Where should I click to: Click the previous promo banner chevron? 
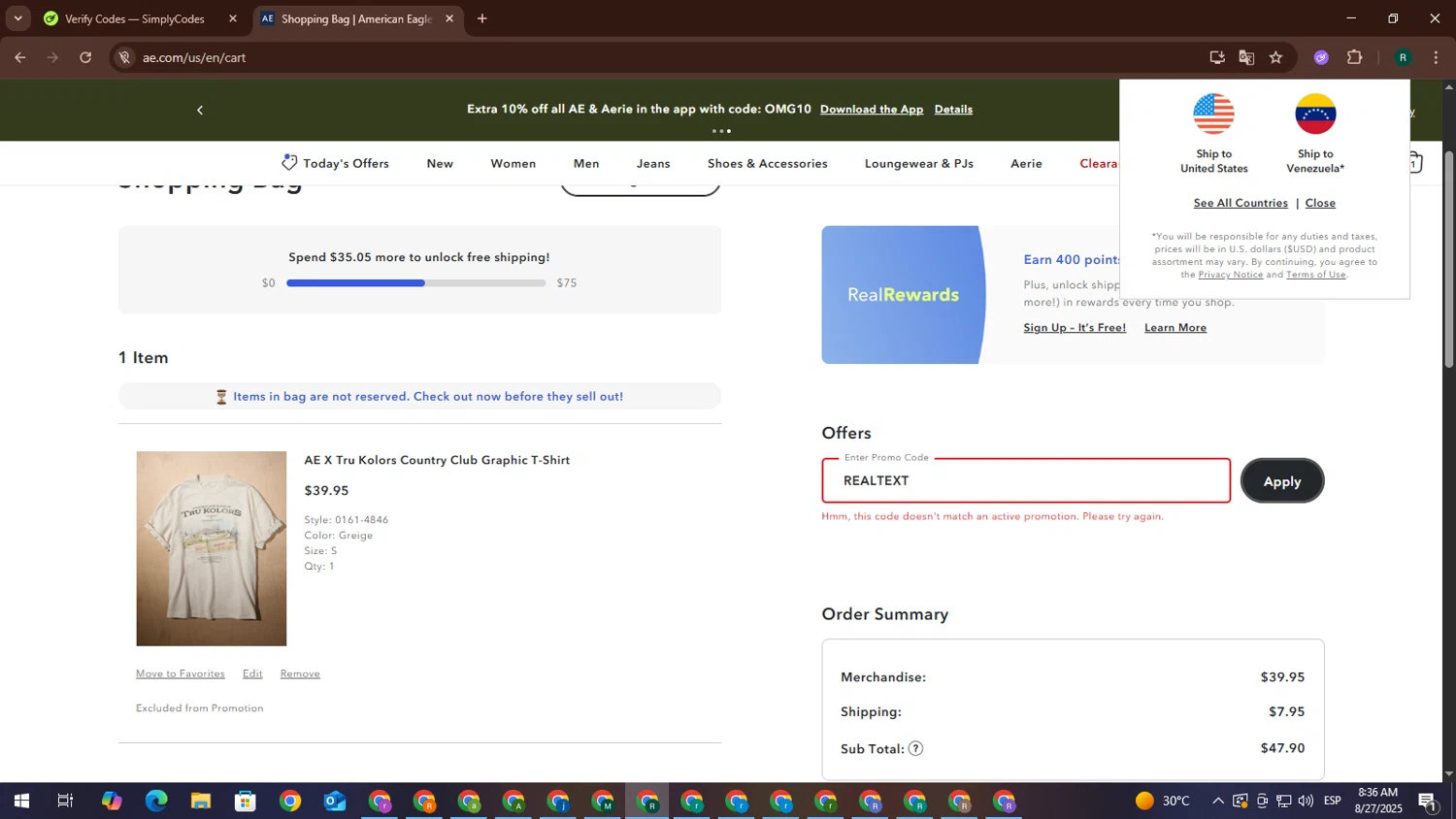tap(200, 110)
